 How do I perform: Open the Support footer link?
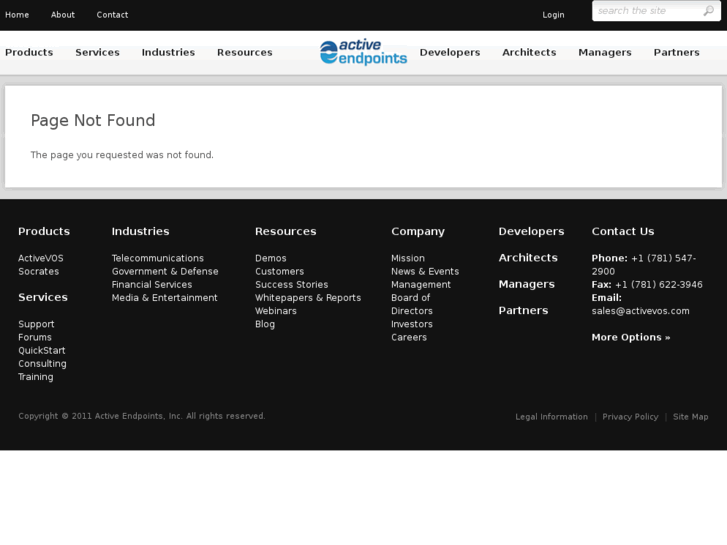(x=36, y=324)
